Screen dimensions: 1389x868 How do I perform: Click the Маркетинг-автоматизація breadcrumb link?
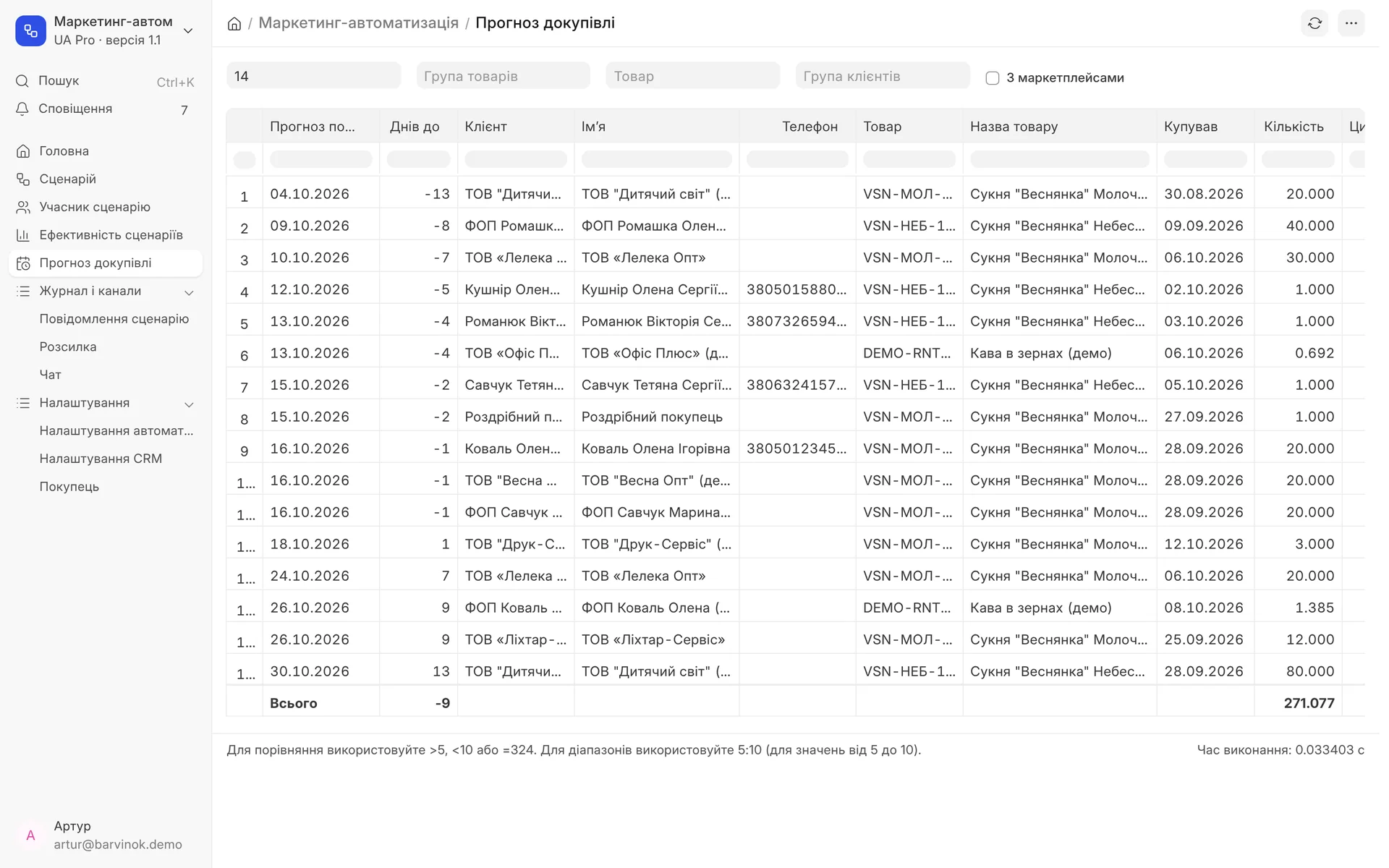358,23
